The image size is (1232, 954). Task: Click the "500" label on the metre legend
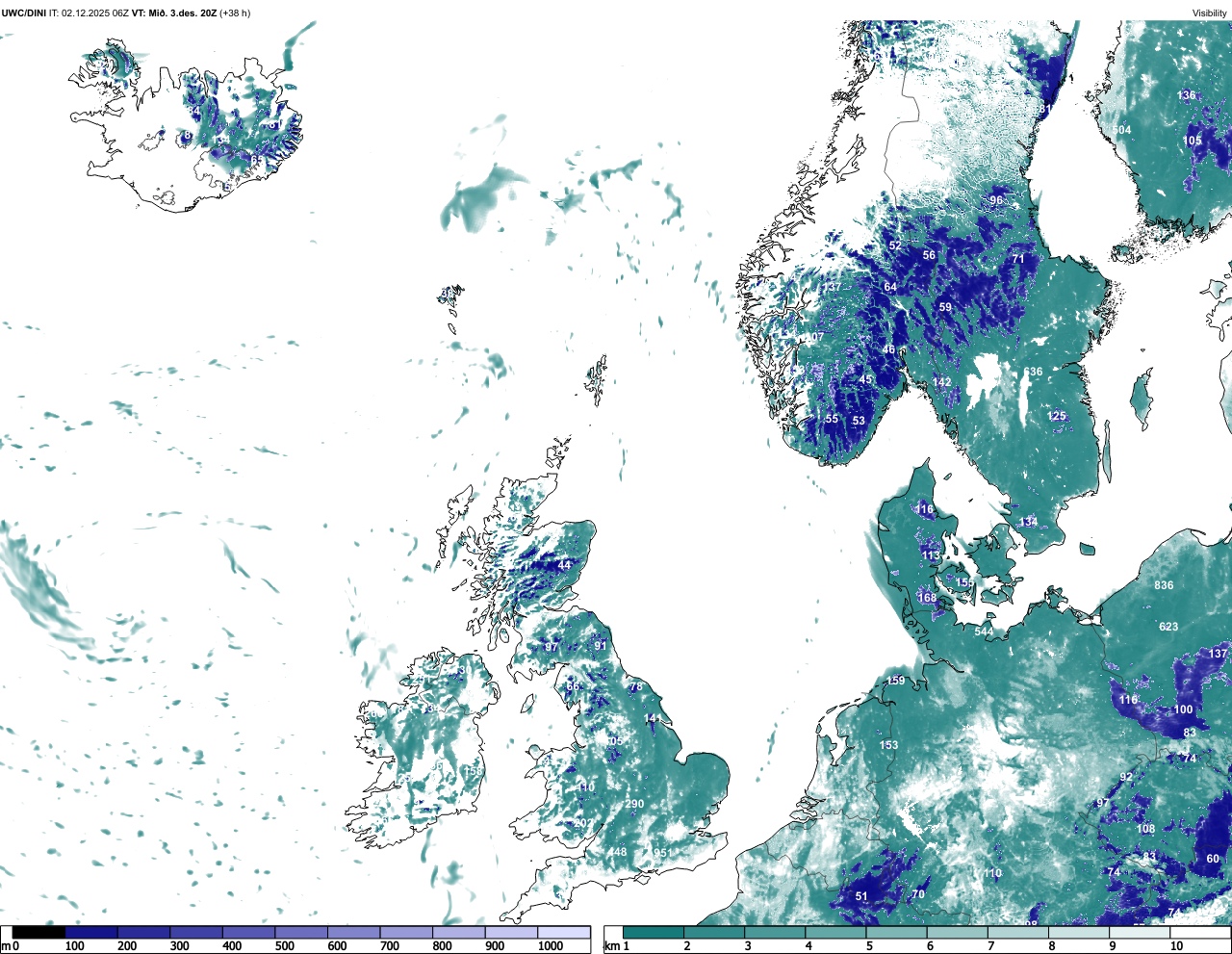pos(284,946)
